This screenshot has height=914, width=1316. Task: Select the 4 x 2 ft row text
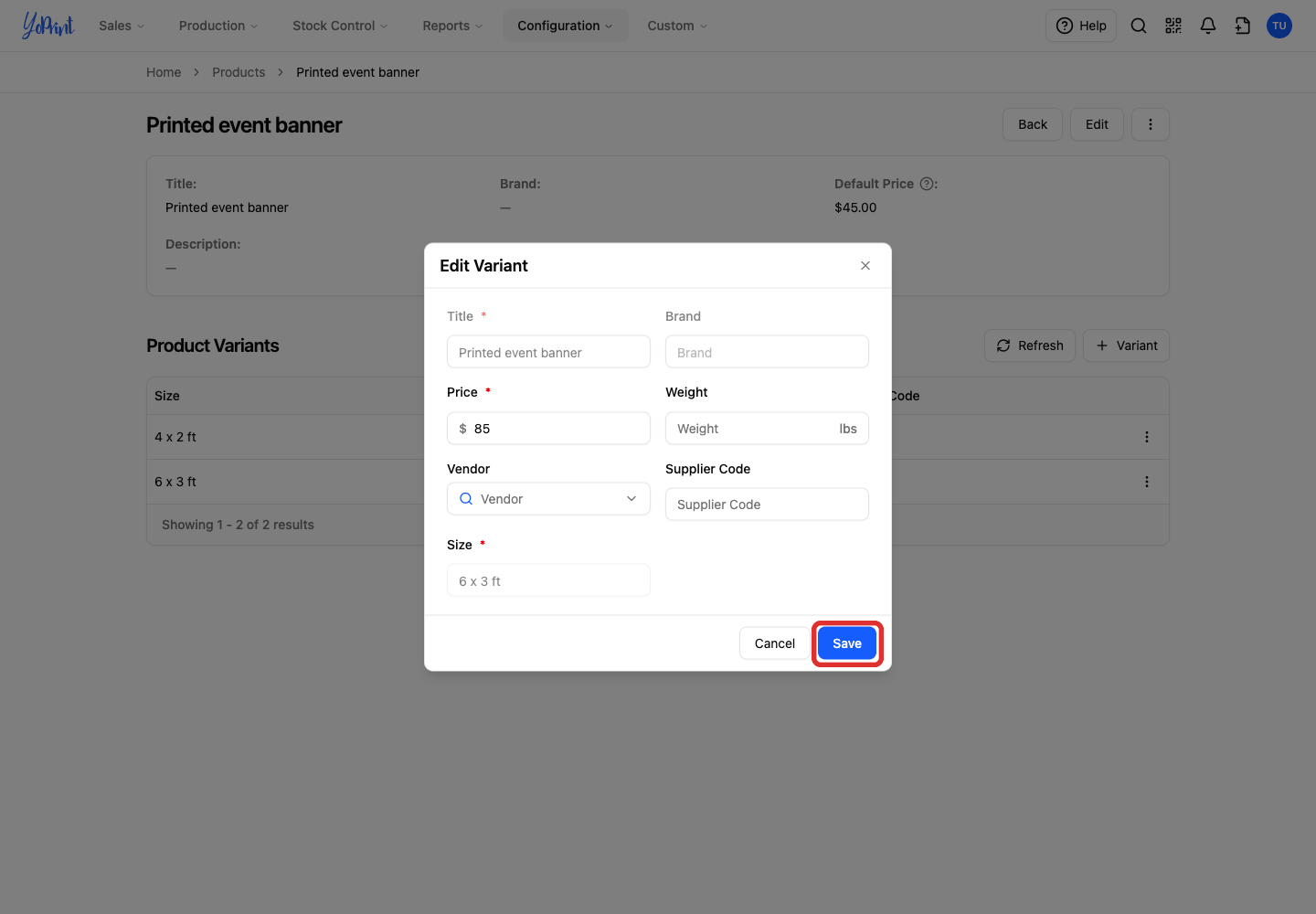(x=175, y=437)
